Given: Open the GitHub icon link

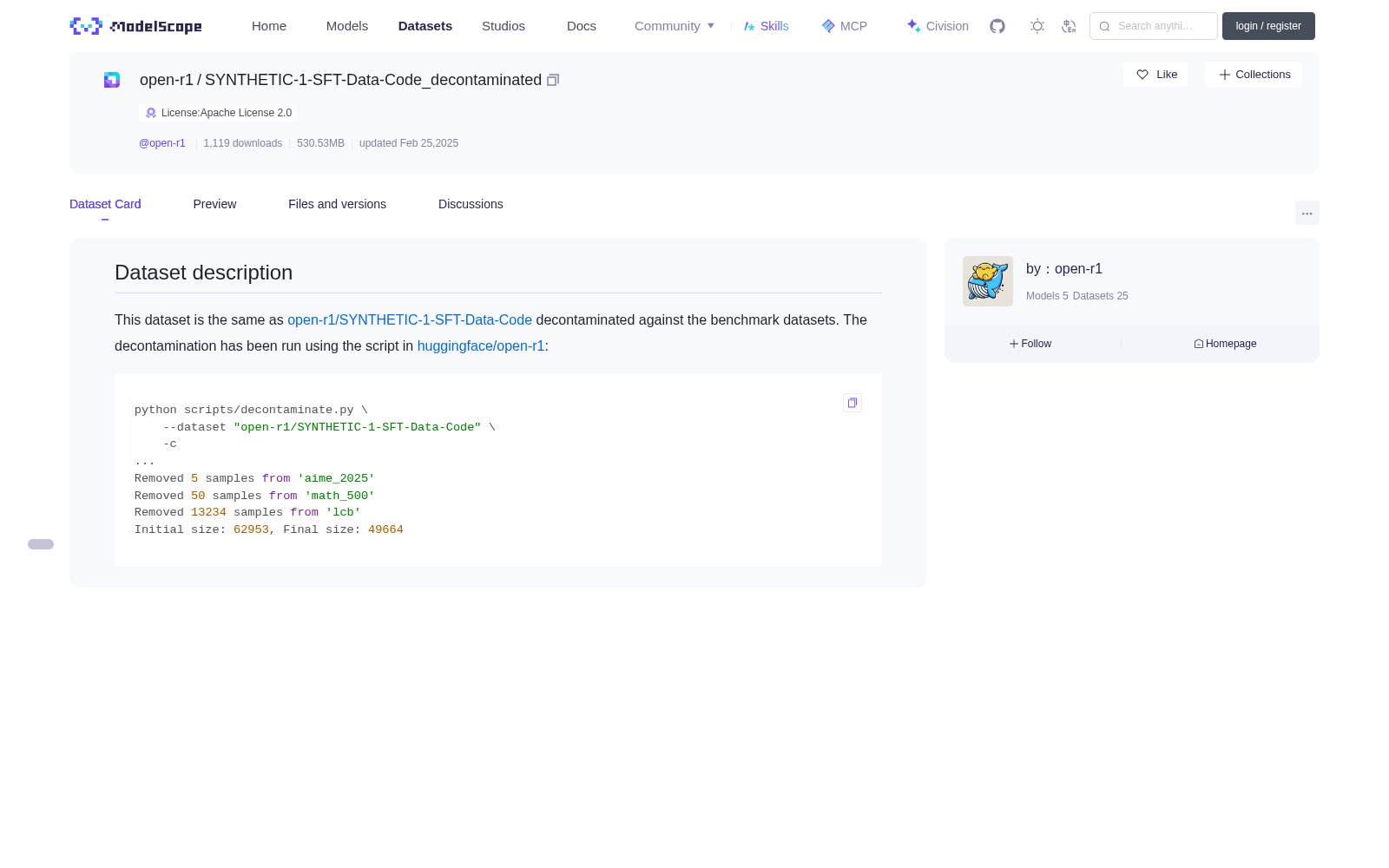Looking at the screenshot, I should 997,26.
